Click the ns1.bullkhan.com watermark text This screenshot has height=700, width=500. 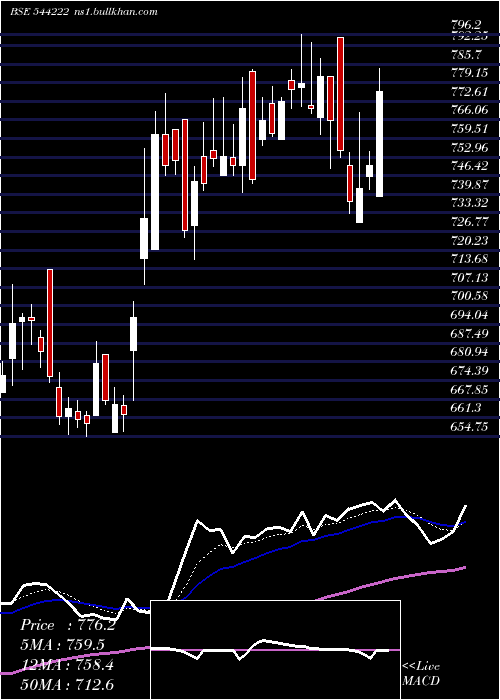[115, 12]
